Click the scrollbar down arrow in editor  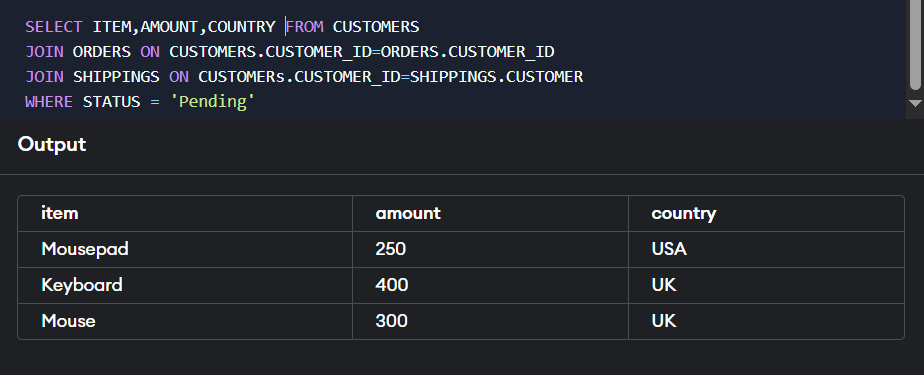(915, 103)
